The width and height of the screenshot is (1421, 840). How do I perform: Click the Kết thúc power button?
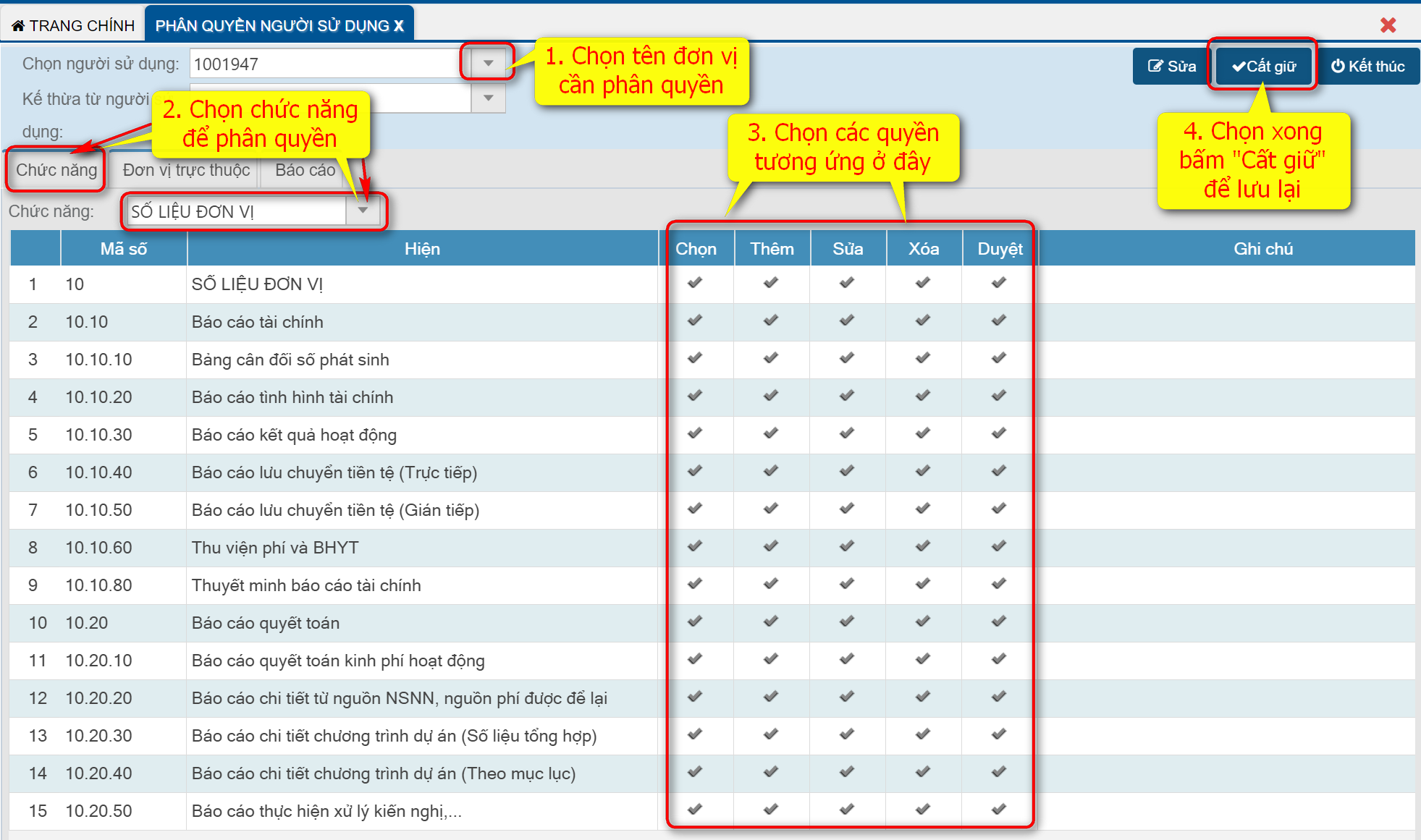pos(1367,67)
